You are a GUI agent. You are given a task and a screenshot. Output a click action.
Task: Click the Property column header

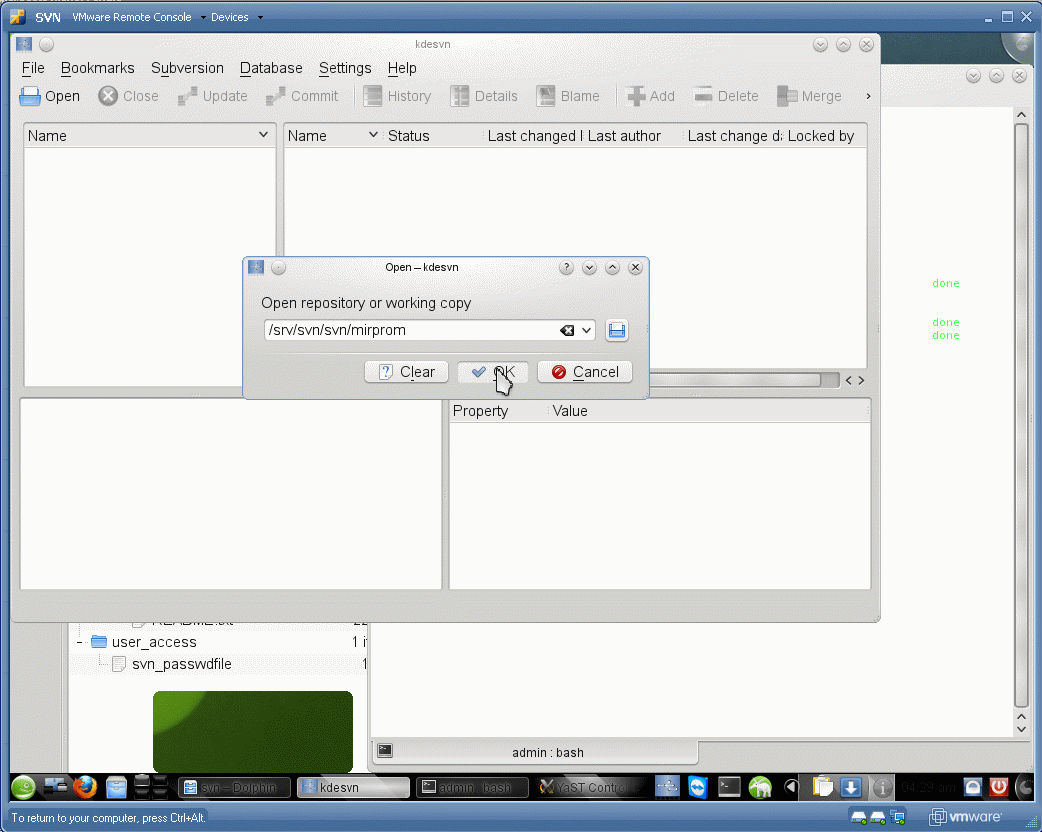[480, 411]
